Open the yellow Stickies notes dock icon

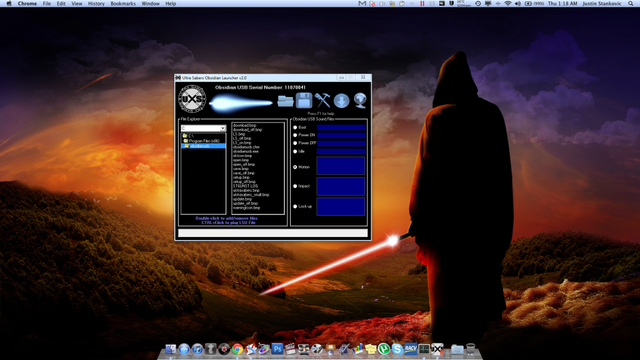[x=370, y=349]
